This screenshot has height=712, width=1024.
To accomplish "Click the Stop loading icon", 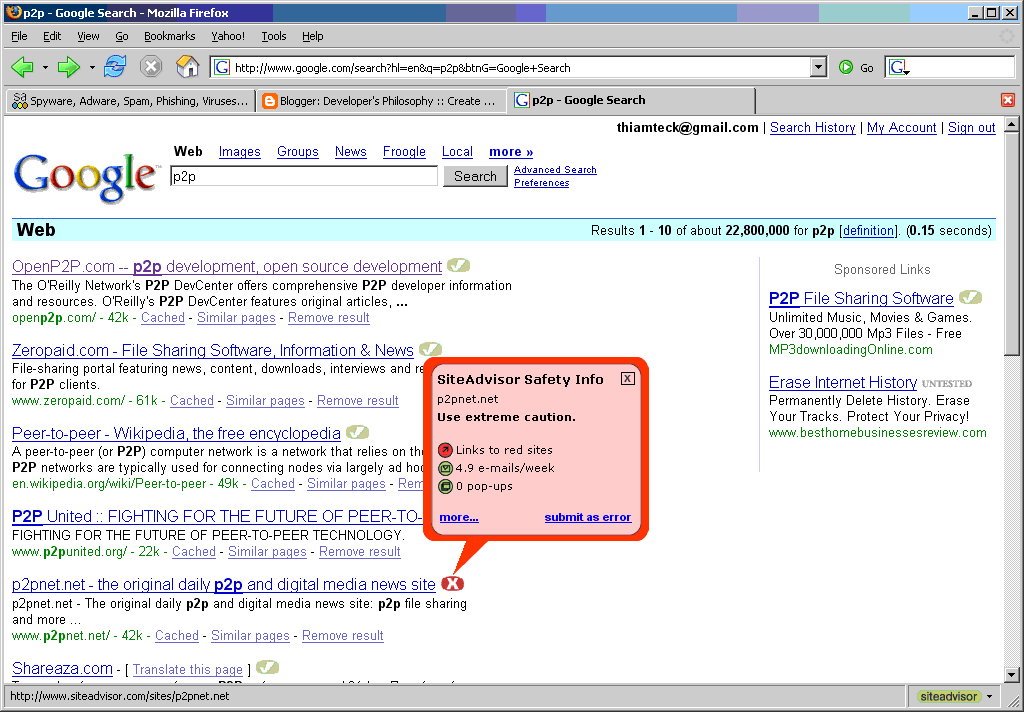I will pyautogui.click(x=151, y=67).
